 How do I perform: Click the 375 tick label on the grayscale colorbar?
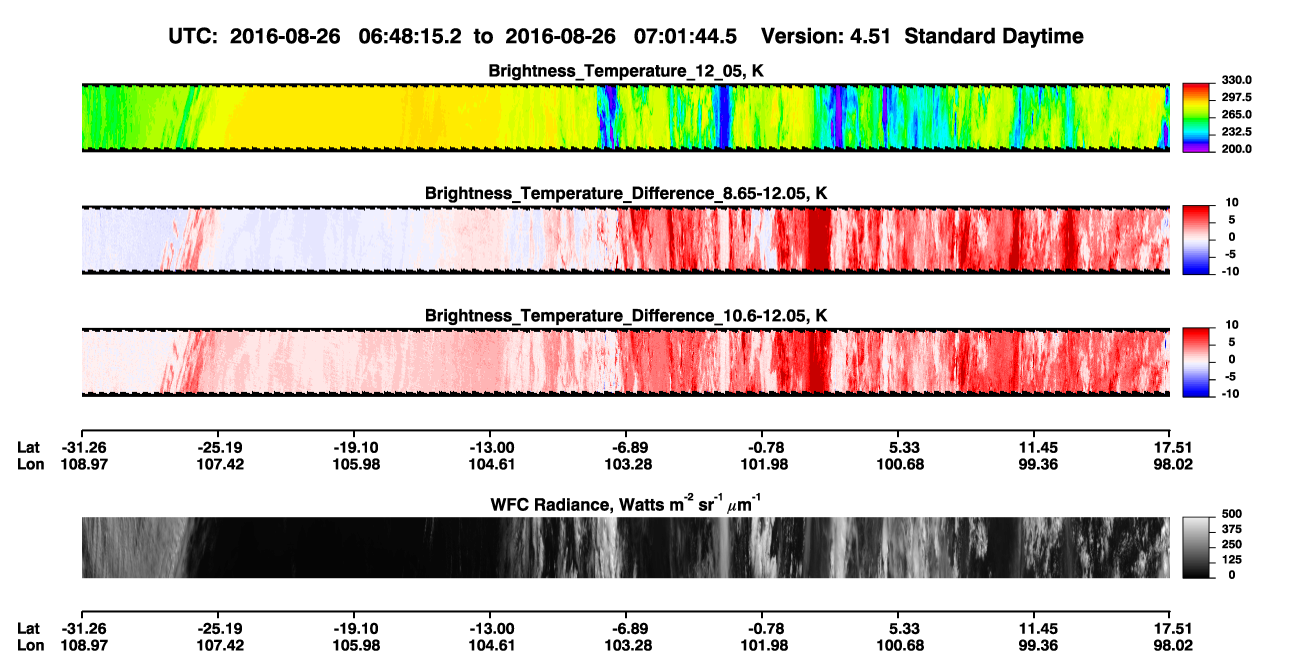1231,529
